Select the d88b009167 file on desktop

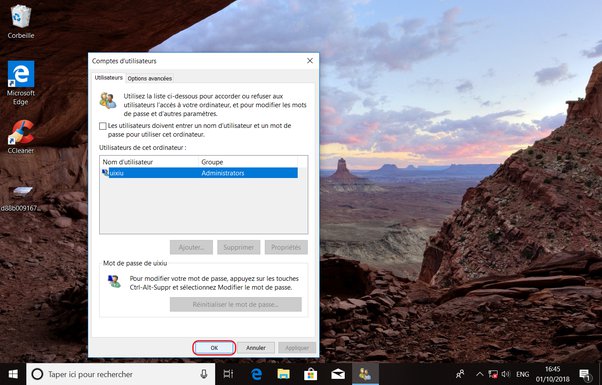click(21, 199)
